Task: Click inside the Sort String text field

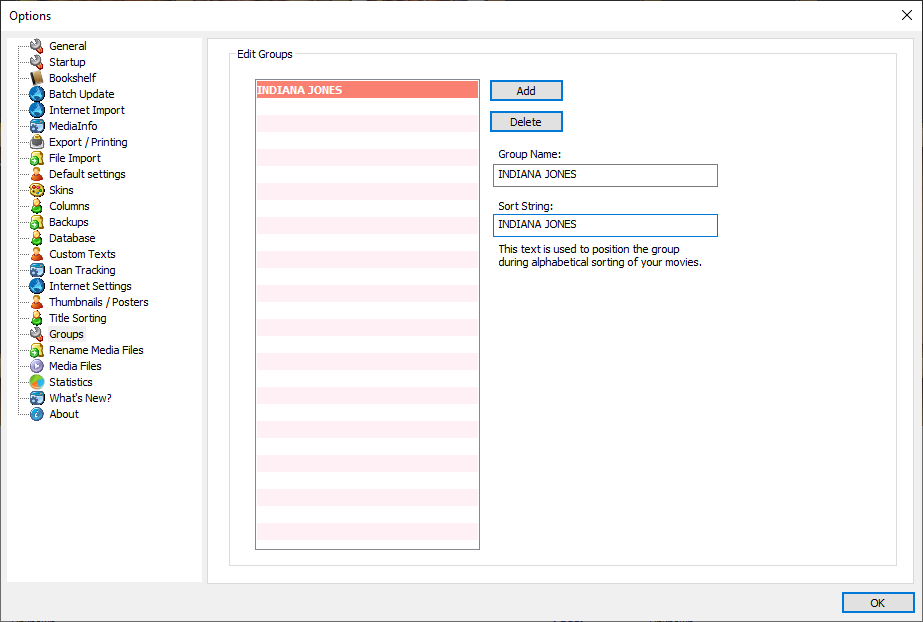Action: tap(604, 225)
